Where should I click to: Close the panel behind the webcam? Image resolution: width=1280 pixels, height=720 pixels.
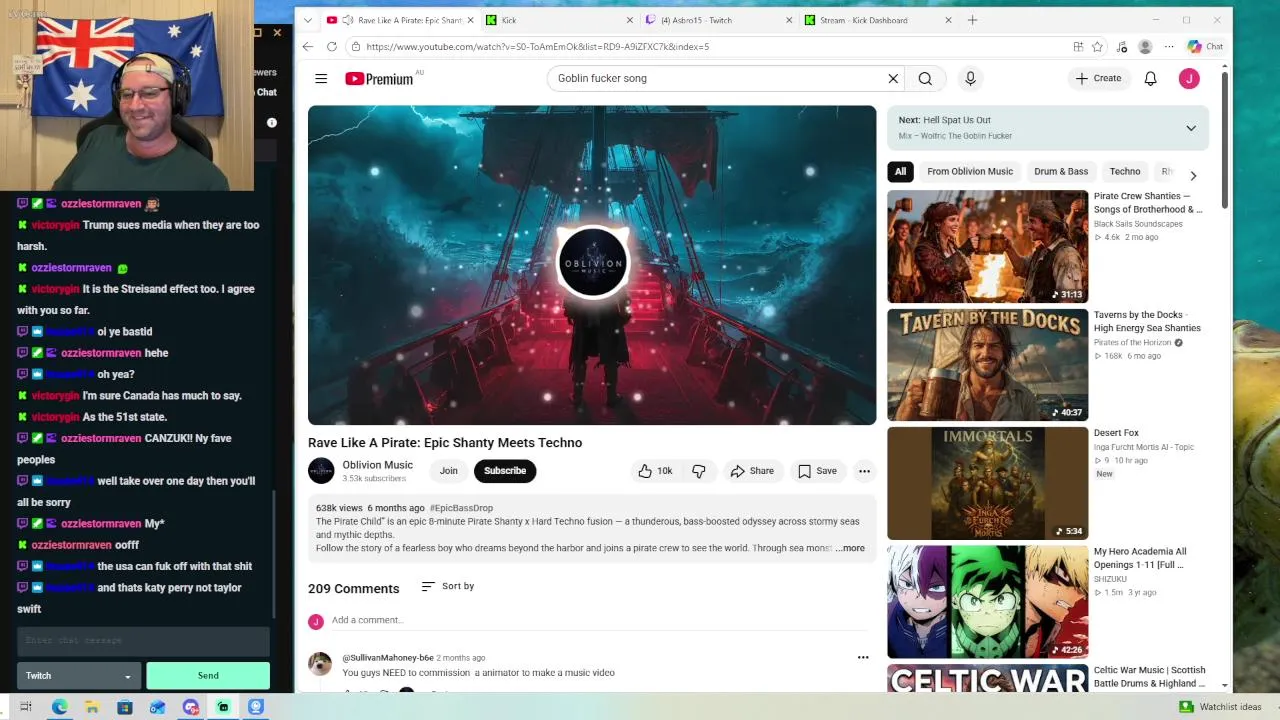coord(277,32)
